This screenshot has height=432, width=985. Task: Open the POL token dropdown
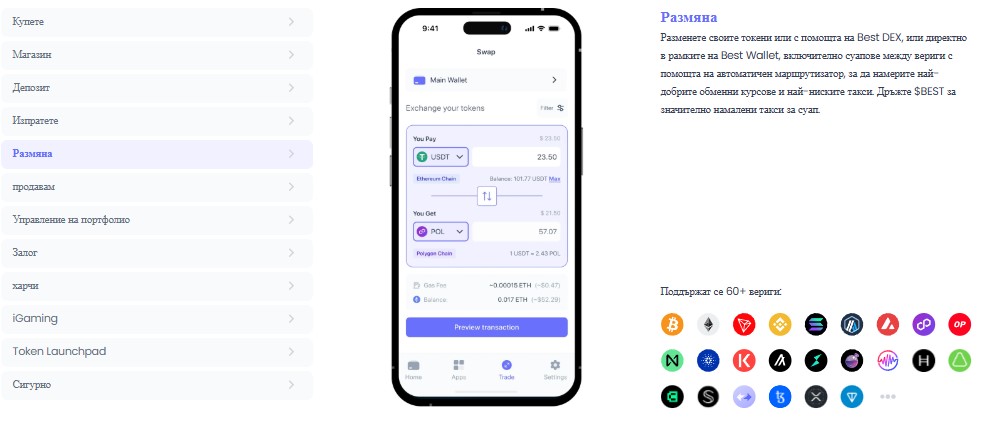pyautogui.click(x=440, y=232)
